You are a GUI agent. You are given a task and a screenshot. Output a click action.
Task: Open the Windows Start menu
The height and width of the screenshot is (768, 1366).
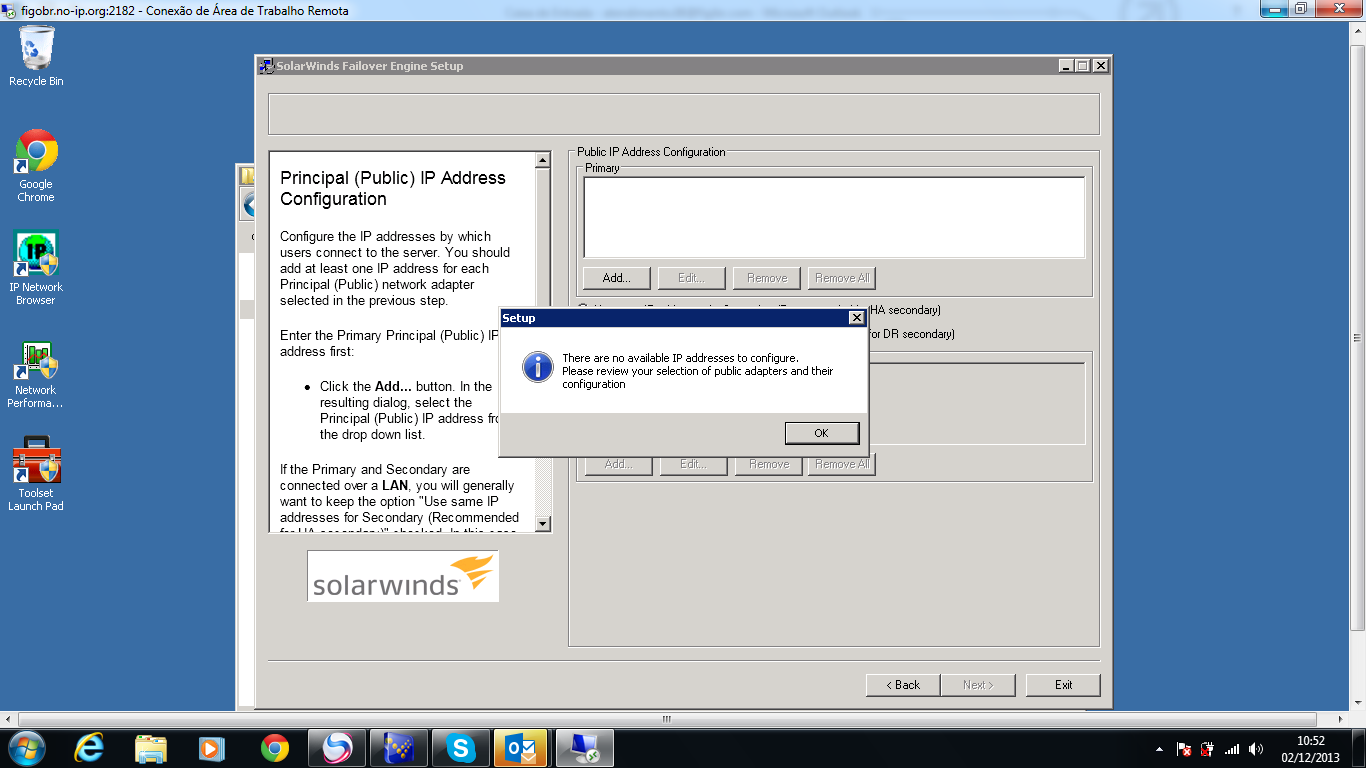26,748
